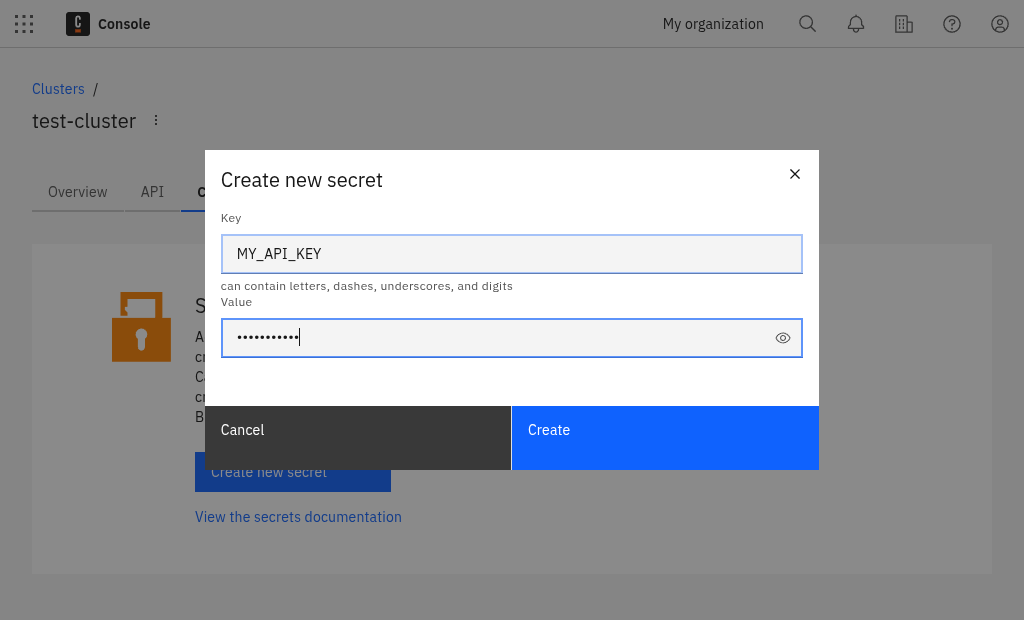Switch to the Overview tab
This screenshot has height=620, width=1024.
pyautogui.click(x=77, y=191)
